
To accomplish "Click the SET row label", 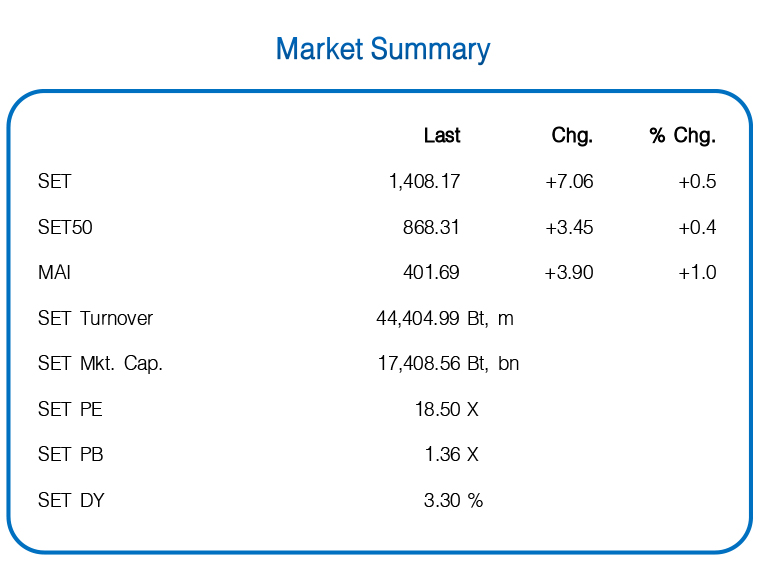I will (x=55, y=181).
